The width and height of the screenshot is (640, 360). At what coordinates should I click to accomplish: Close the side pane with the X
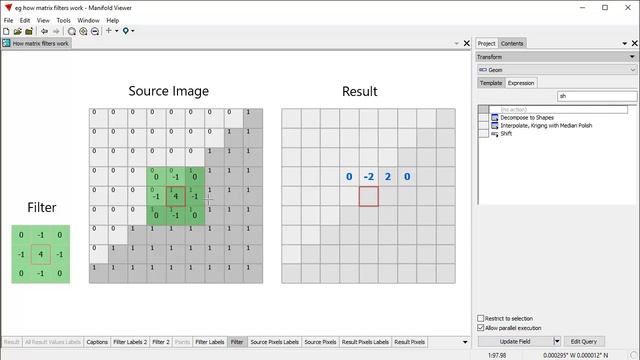[635, 43]
